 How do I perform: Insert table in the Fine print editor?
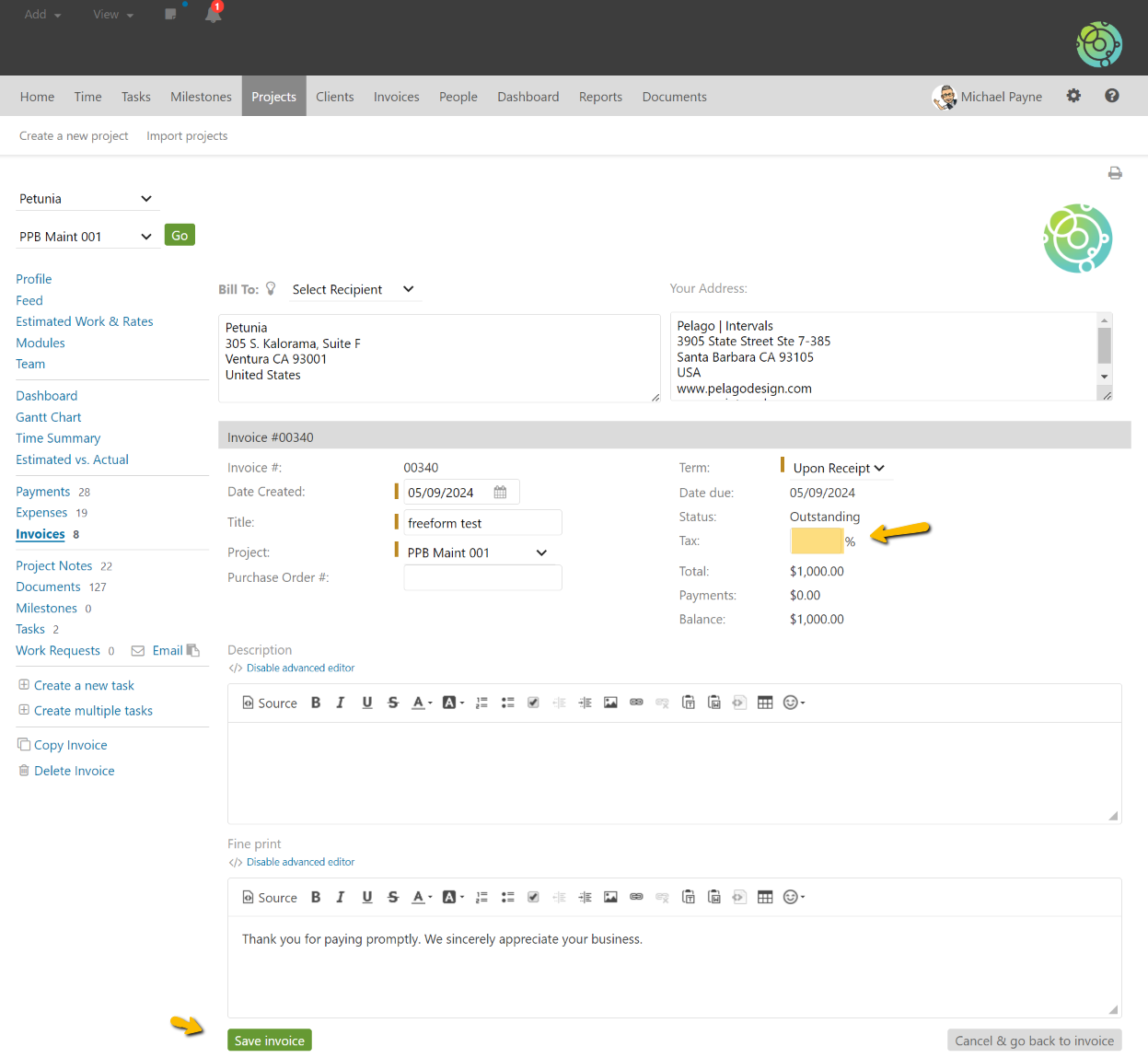pyautogui.click(x=765, y=897)
